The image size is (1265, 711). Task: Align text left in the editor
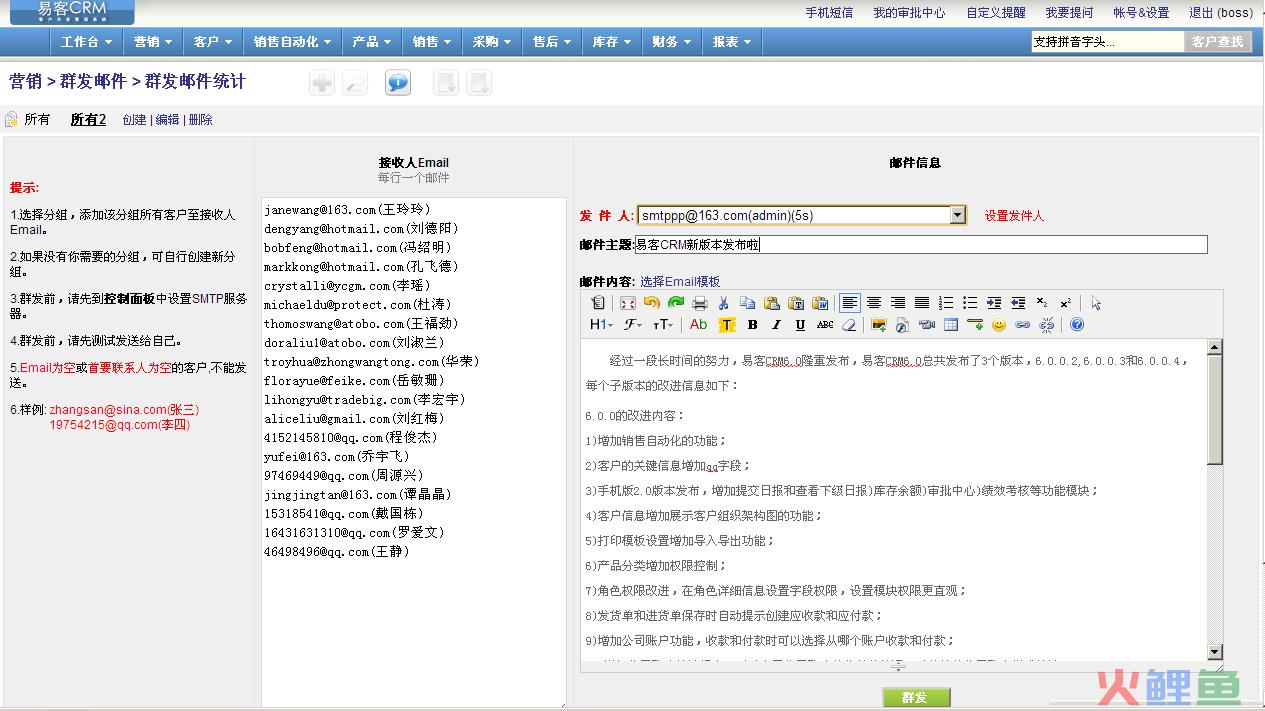pos(850,302)
